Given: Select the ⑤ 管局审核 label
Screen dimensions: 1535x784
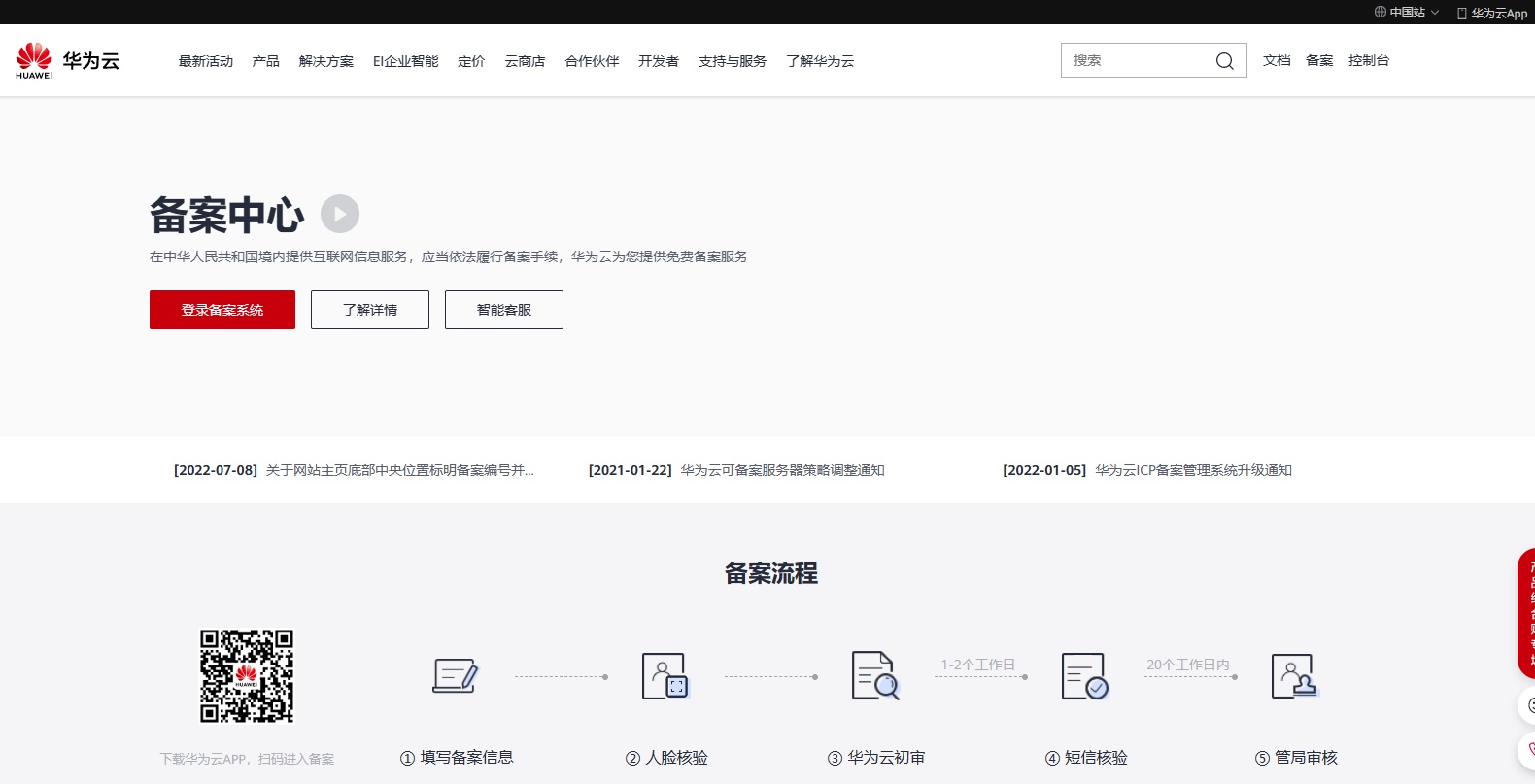Looking at the screenshot, I should (1296, 758).
